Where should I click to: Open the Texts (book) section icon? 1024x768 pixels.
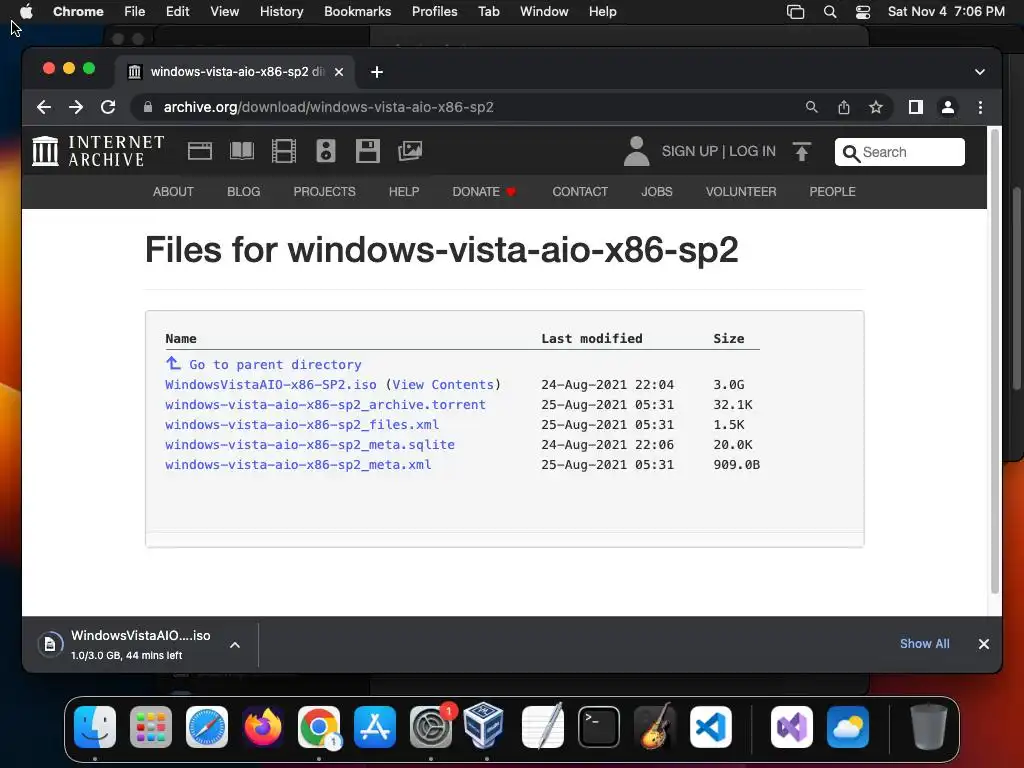click(242, 151)
